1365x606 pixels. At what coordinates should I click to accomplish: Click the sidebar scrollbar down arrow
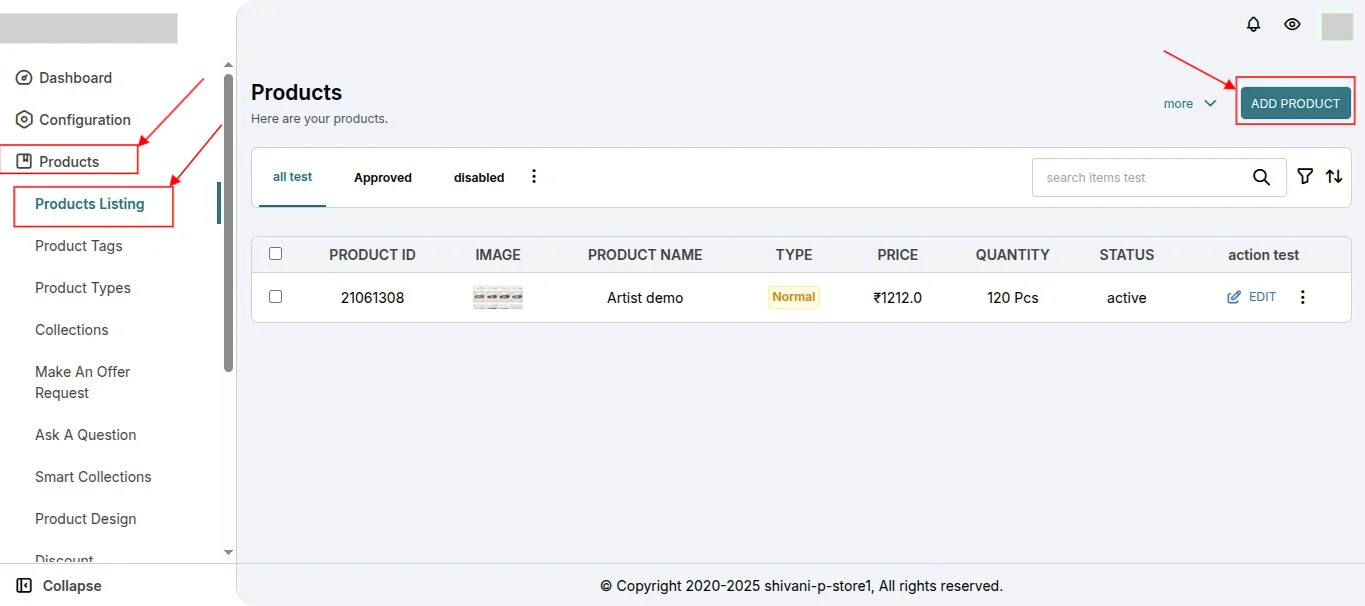(228, 552)
